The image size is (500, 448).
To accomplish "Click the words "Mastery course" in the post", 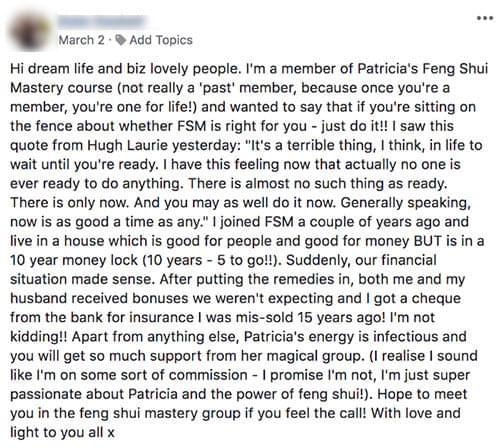I will [x=61, y=88].
